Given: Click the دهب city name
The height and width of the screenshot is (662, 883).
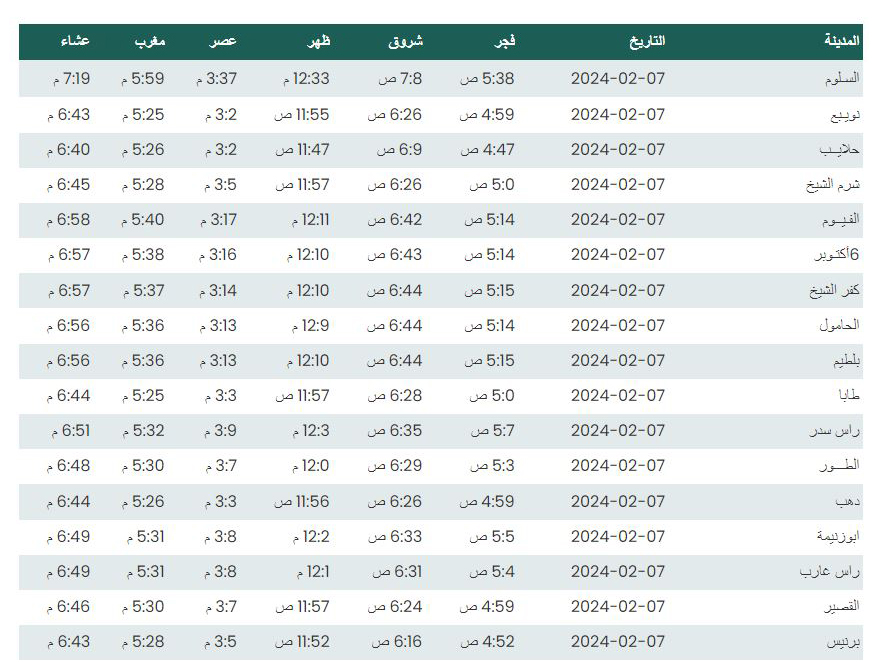Looking at the screenshot, I should pyautogui.click(x=848, y=502).
